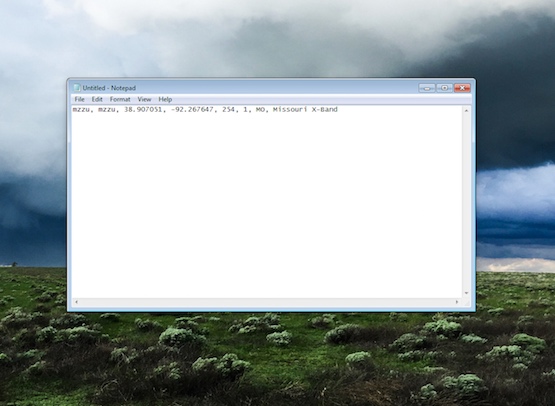Click the vertical scrollbar track
This screenshot has height=406, width=555.
466,202
